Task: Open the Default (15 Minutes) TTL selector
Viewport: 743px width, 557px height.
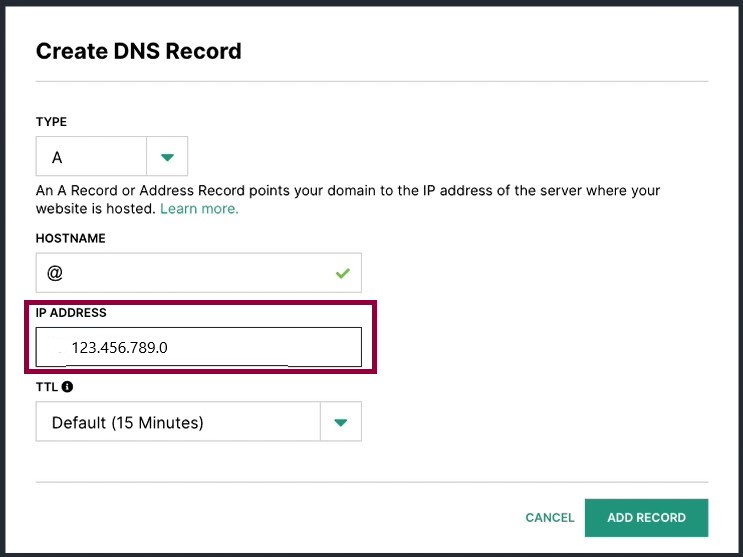Action: pyautogui.click(x=178, y=422)
